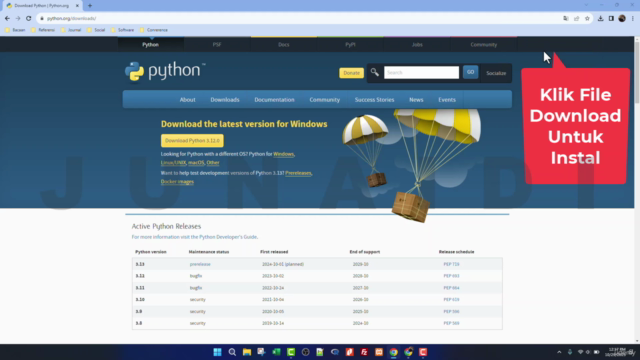Image resolution: width=640 pixels, height=360 pixels.
Task: Click the GO search button
Action: click(470, 72)
